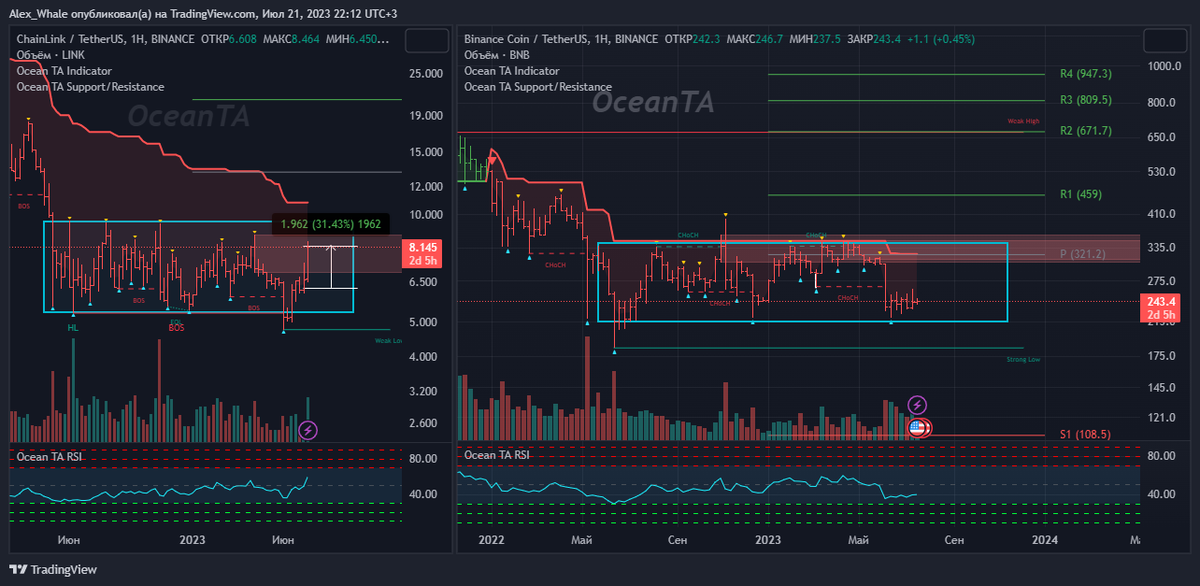The width and height of the screenshot is (1200, 586).
Task: Click the R4 (947.3) resistance label
Action: [1085, 74]
